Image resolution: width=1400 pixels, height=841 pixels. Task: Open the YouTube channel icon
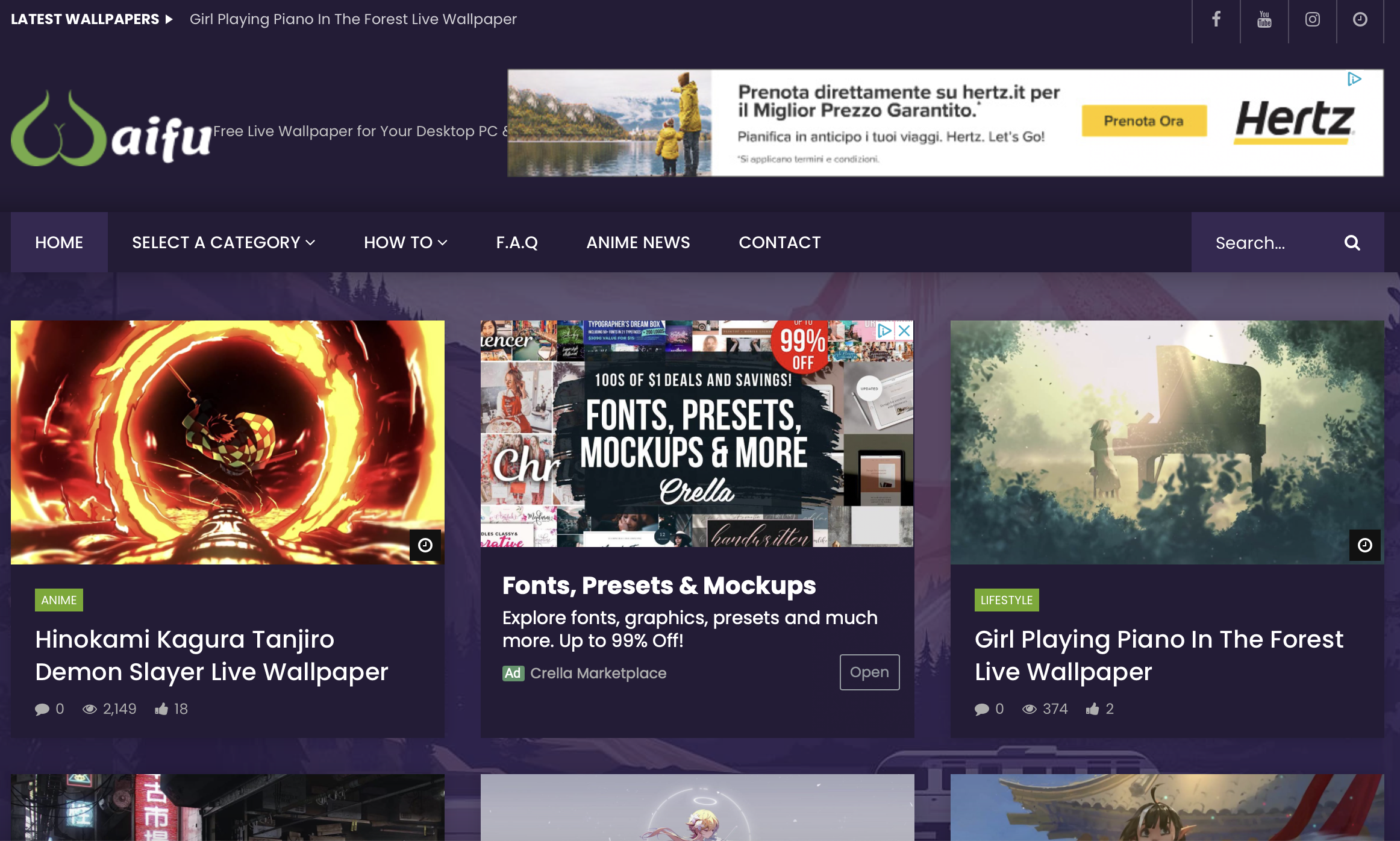point(1264,19)
